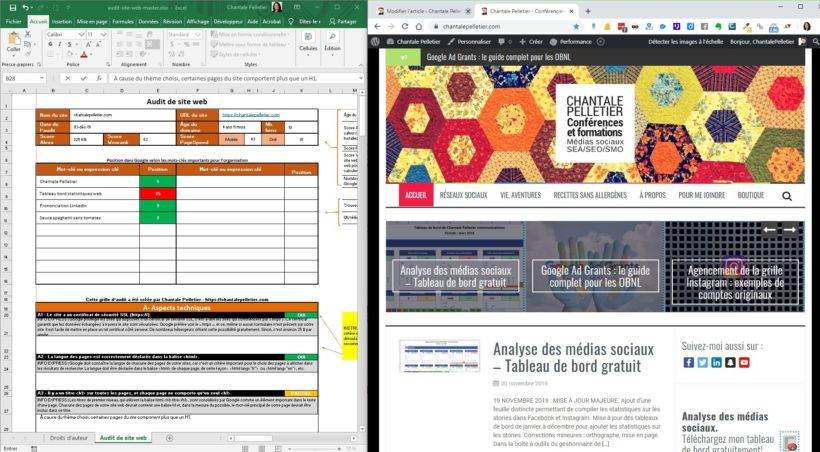Click Créer in WordPress admin bar
The image size is (820, 452).
pyautogui.click(x=531, y=41)
